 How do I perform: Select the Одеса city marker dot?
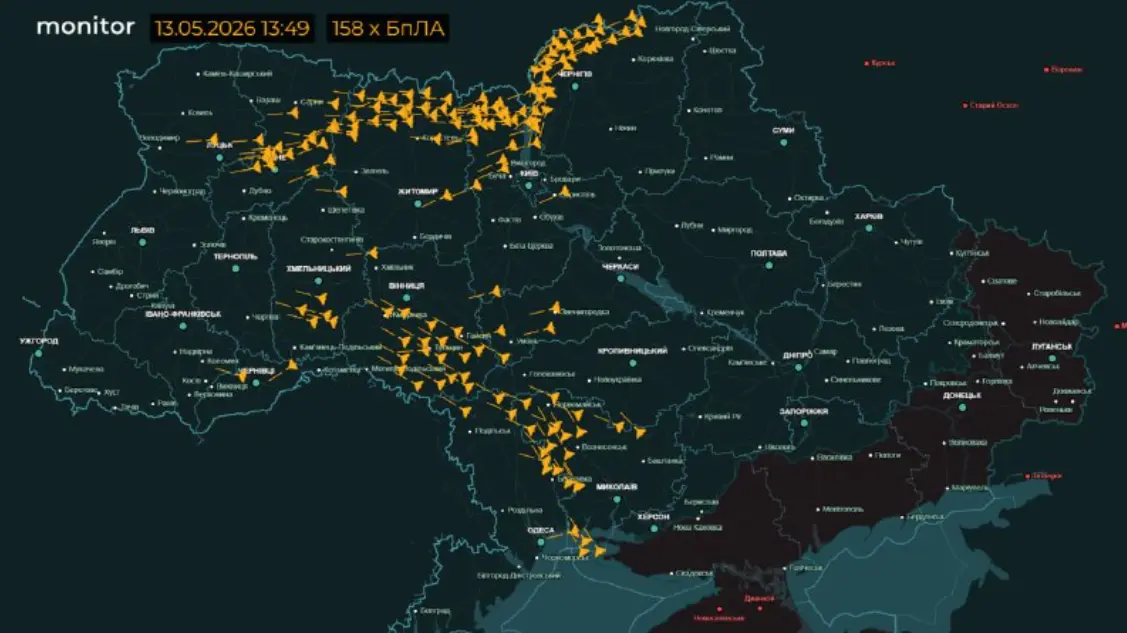tap(540, 542)
